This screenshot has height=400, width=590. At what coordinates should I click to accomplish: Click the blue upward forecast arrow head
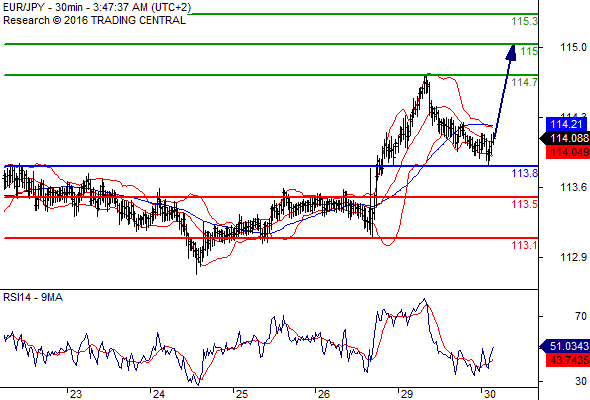click(511, 53)
